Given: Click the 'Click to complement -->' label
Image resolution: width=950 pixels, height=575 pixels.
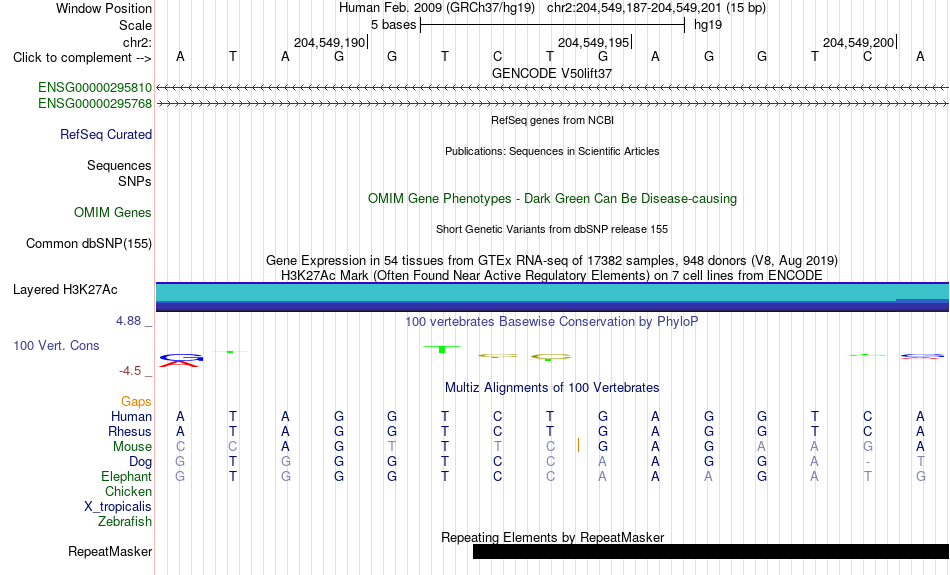Looking at the screenshot, I should coord(82,58).
